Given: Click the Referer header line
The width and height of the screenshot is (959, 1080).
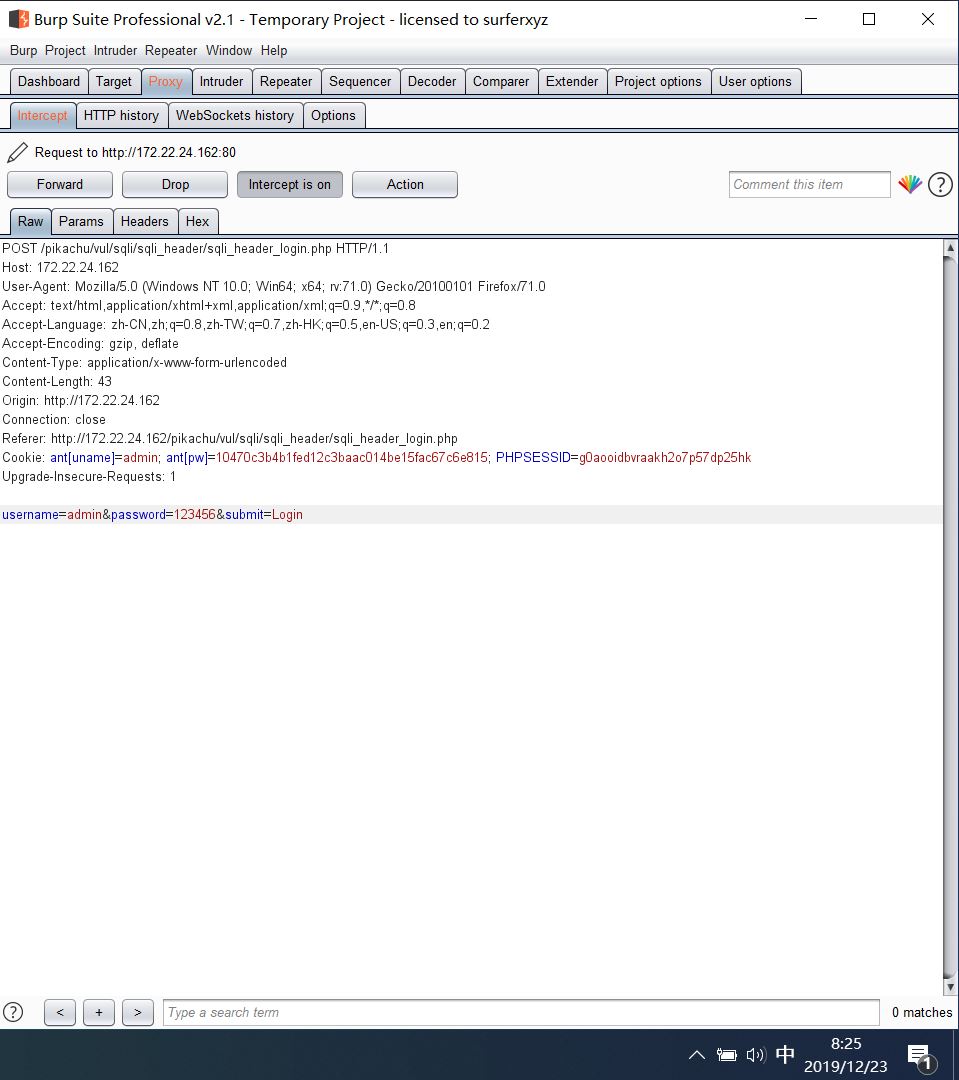Looking at the screenshot, I should pos(230,439).
